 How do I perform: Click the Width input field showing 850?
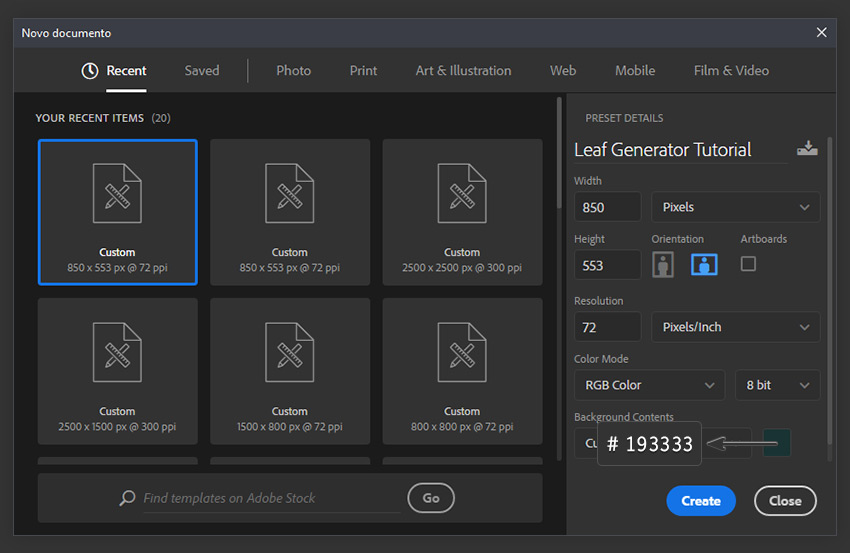607,207
